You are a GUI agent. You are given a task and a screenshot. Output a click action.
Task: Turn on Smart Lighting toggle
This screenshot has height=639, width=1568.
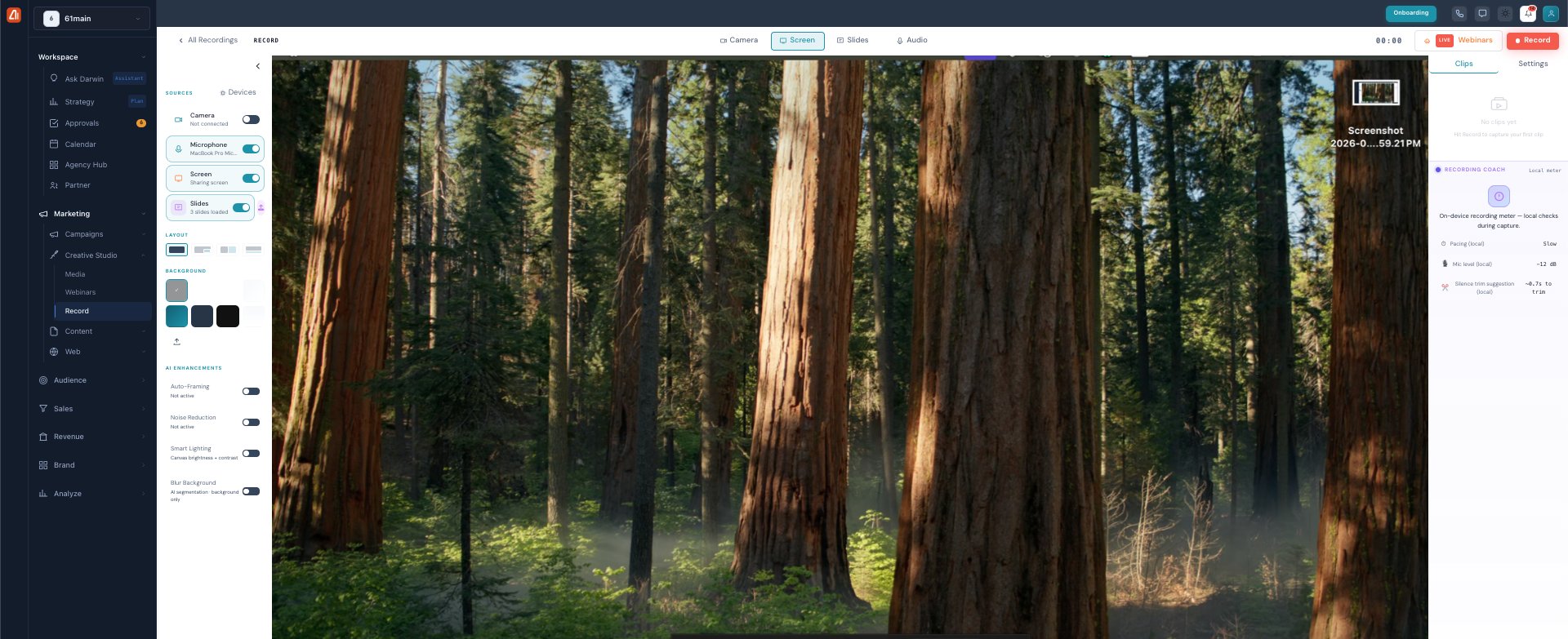pos(251,453)
